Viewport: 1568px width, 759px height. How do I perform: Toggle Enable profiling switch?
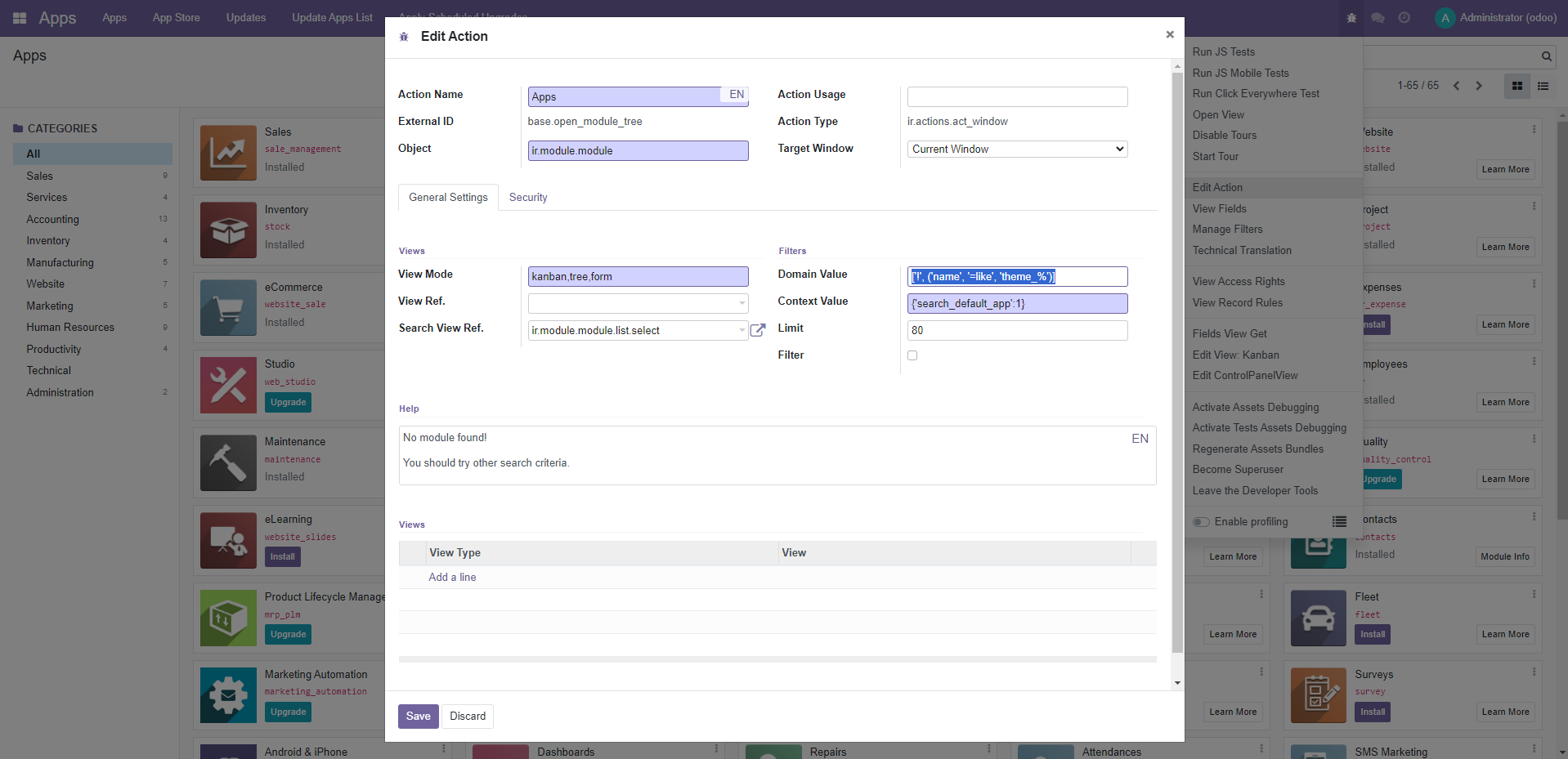[1201, 522]
